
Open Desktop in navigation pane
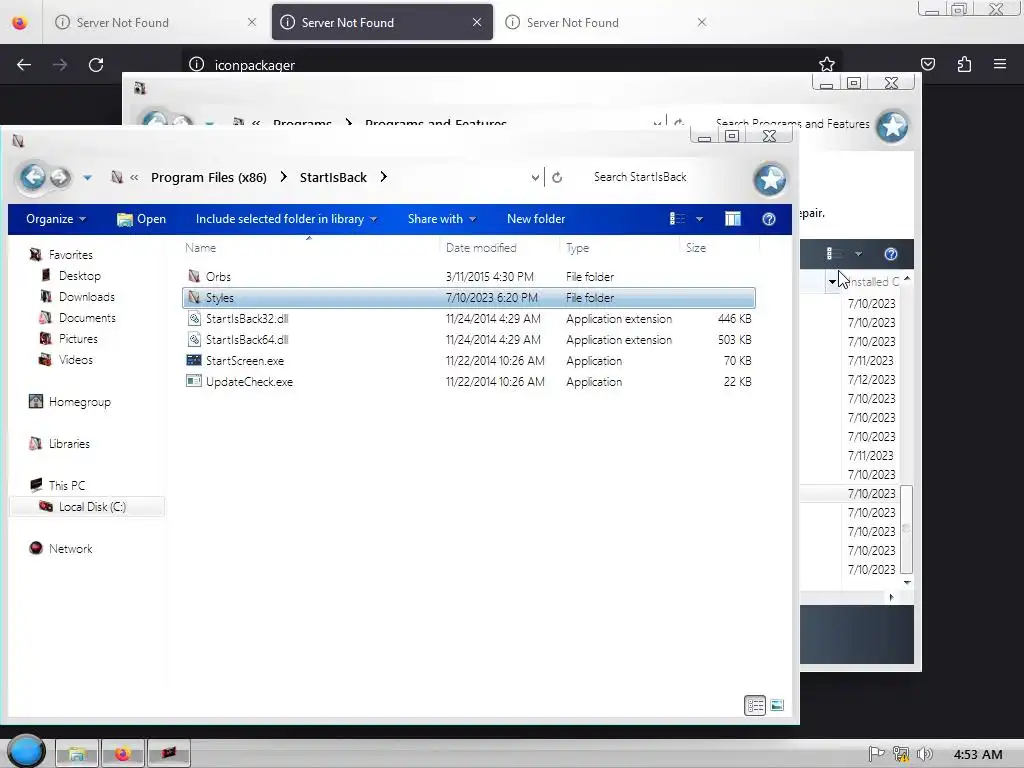[x=71, y=276]
